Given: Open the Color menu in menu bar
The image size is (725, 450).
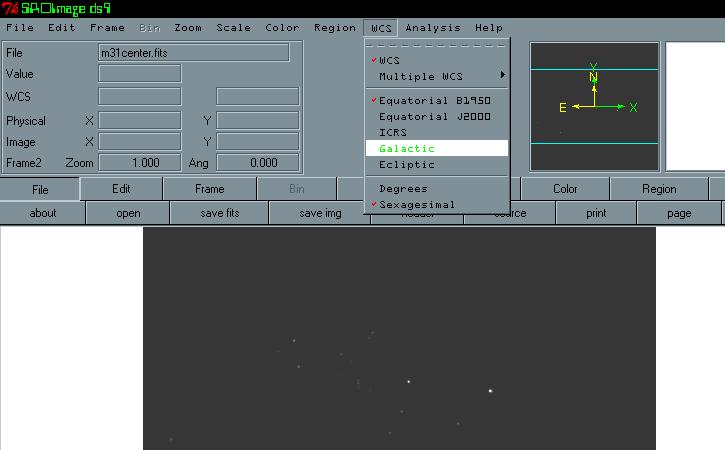Looking at the screenshot, I should pos(282,28).
